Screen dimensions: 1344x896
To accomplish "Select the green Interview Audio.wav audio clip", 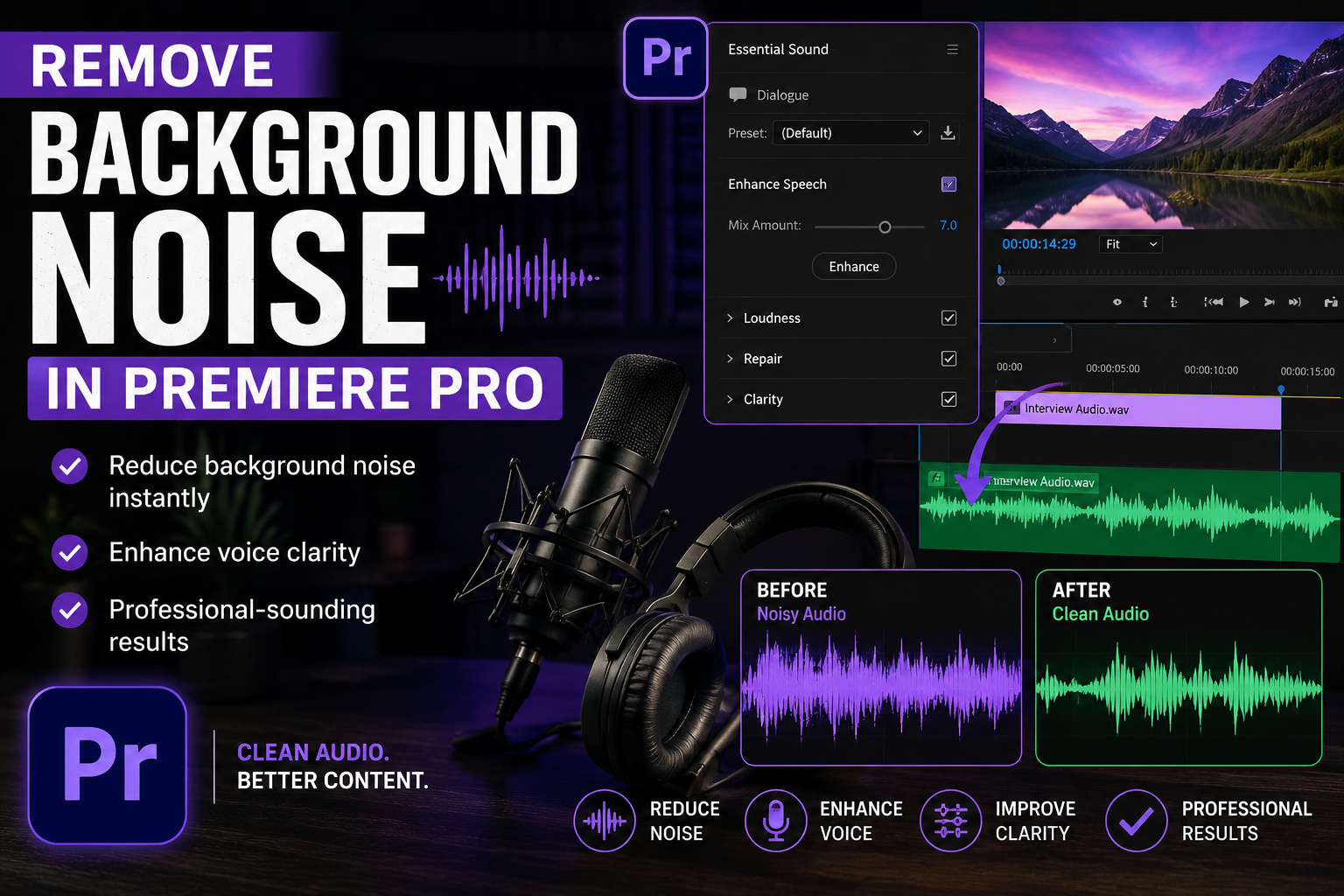I will coord(1130,512).
